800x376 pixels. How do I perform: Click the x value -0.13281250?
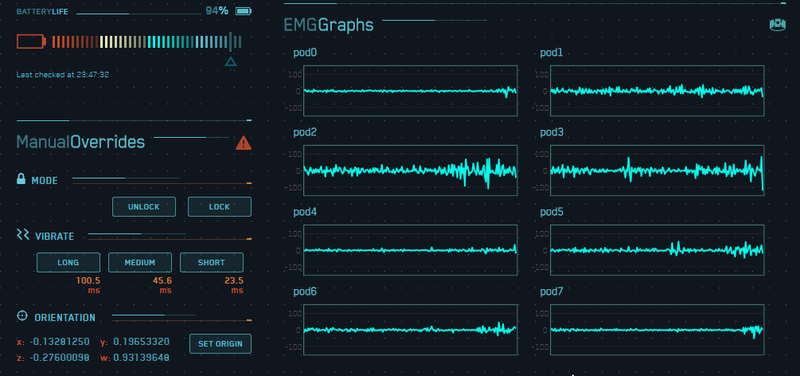point(60,341)
